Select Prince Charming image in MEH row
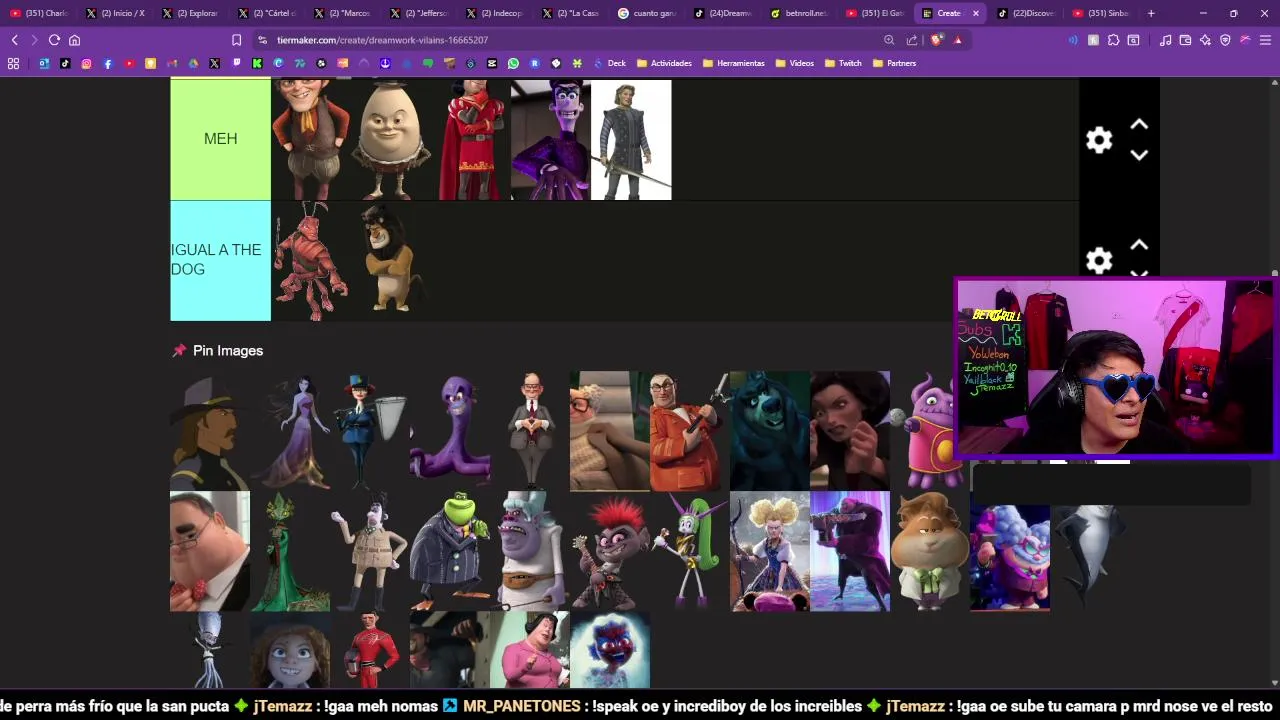This screenshot has width=1280, height=720. coord(631,140)
